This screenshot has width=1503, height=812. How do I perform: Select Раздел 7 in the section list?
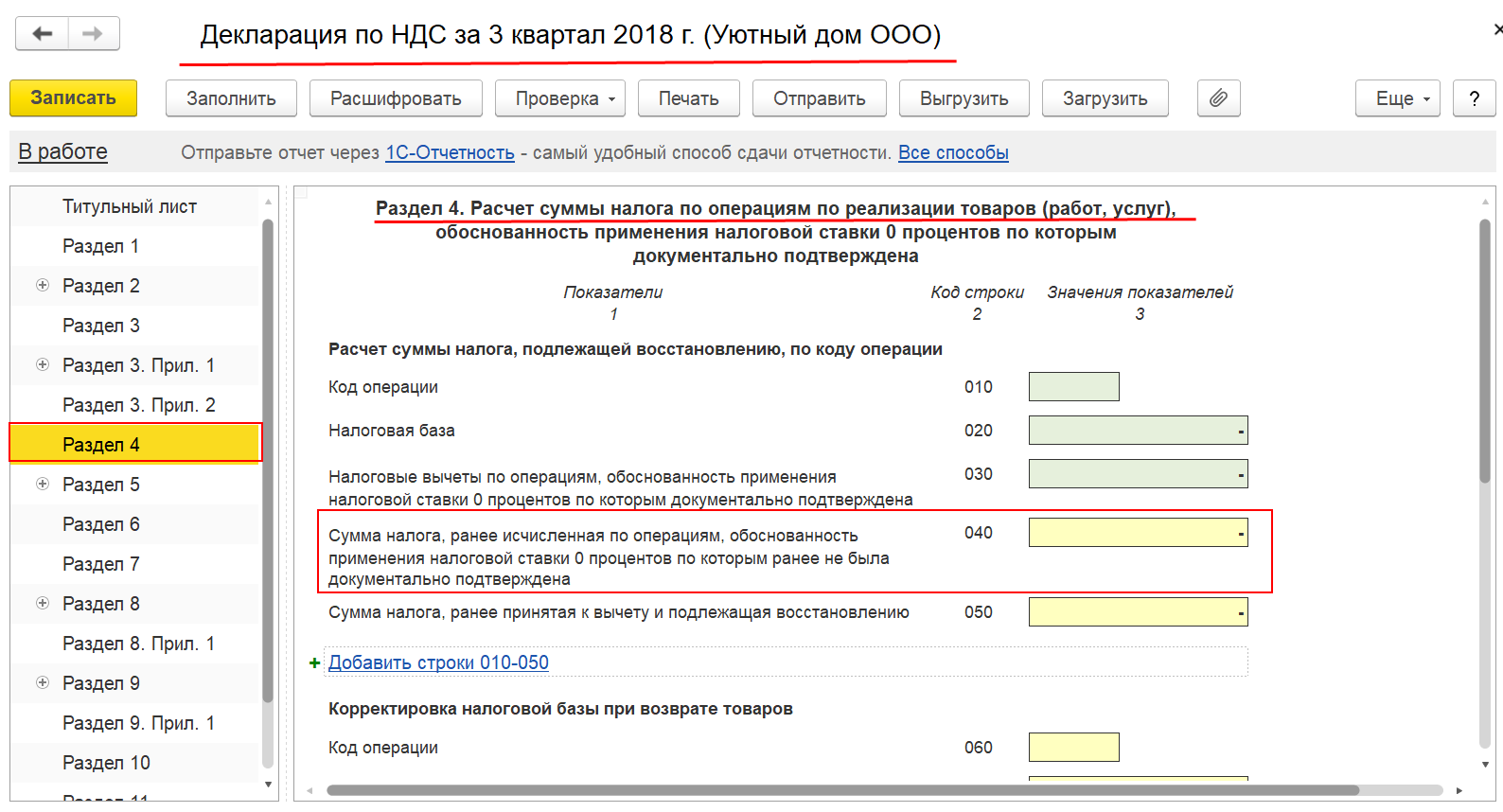coord(100,564)
